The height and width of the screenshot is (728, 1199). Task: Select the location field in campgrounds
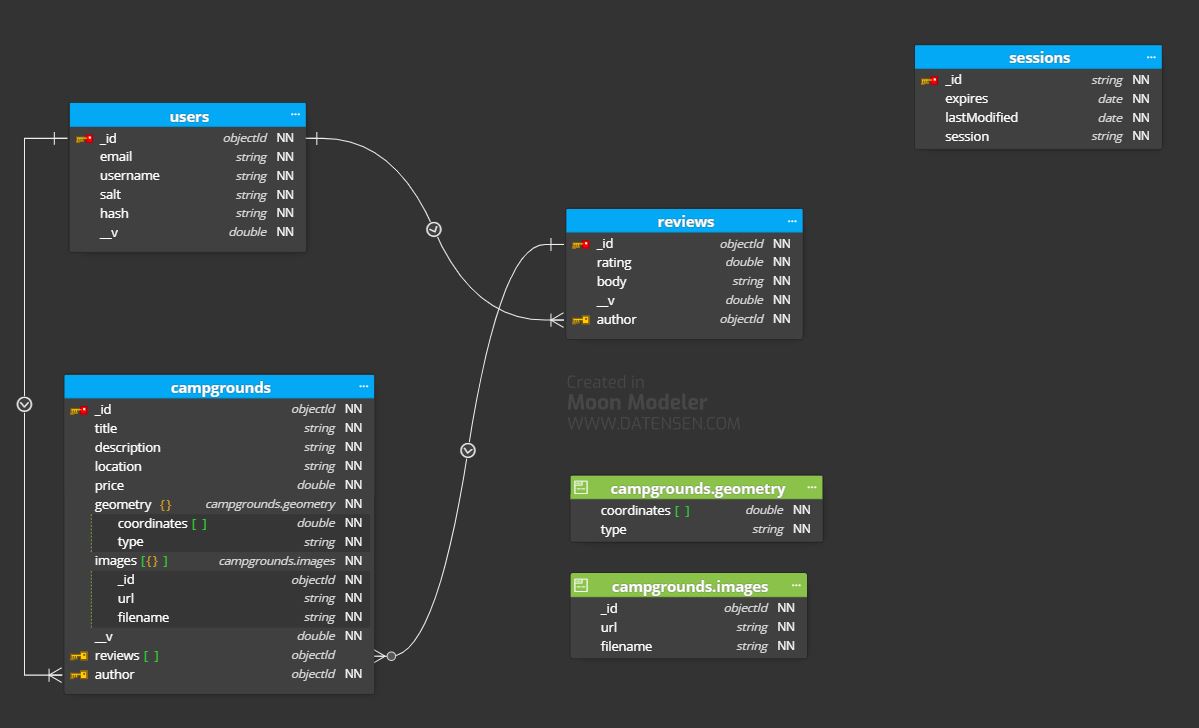click(219, 466)
